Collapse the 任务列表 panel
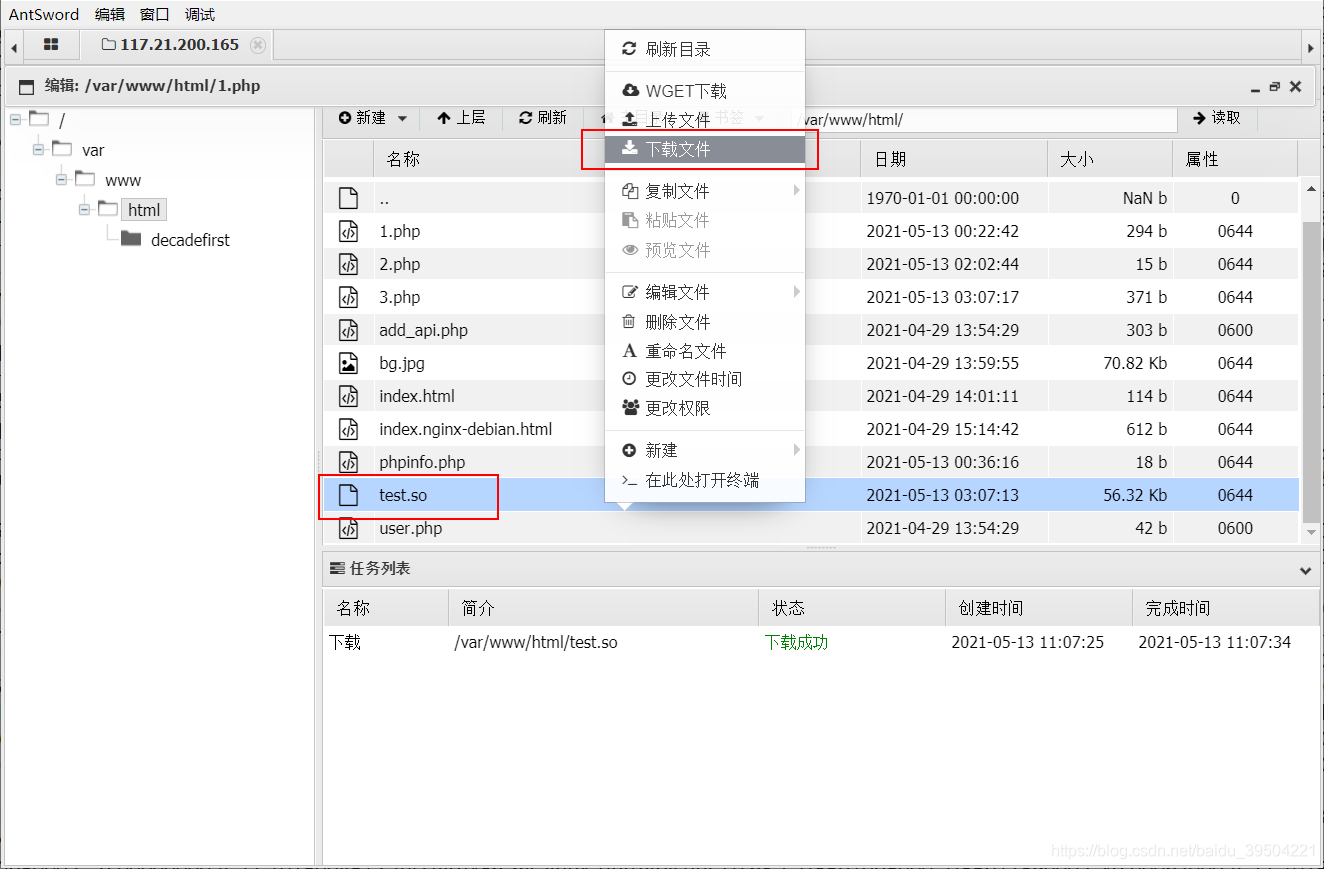The image size is (1324, 869). coord(1305,569)
